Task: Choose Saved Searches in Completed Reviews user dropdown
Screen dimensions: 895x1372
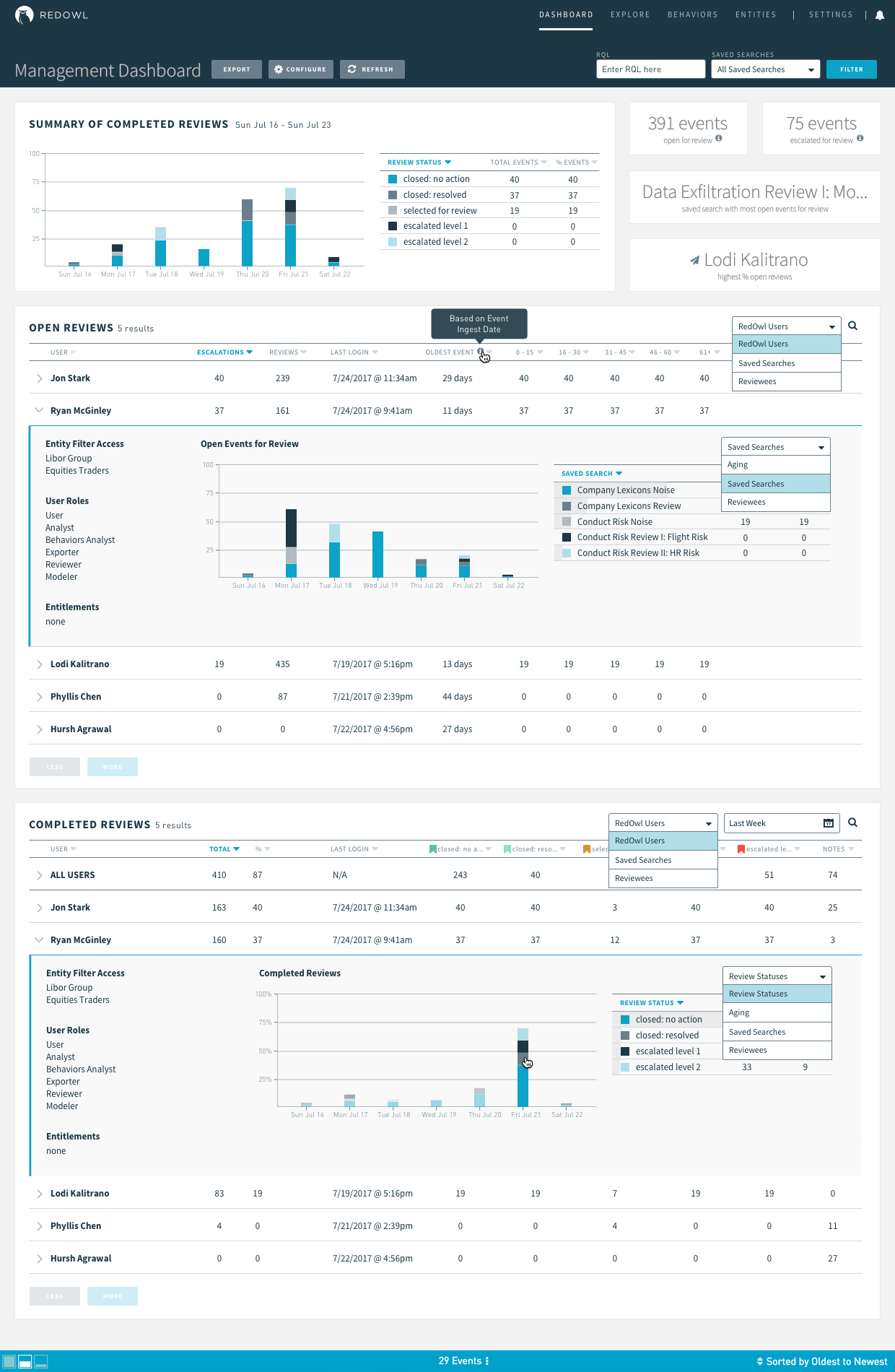Action: (663, 860)
